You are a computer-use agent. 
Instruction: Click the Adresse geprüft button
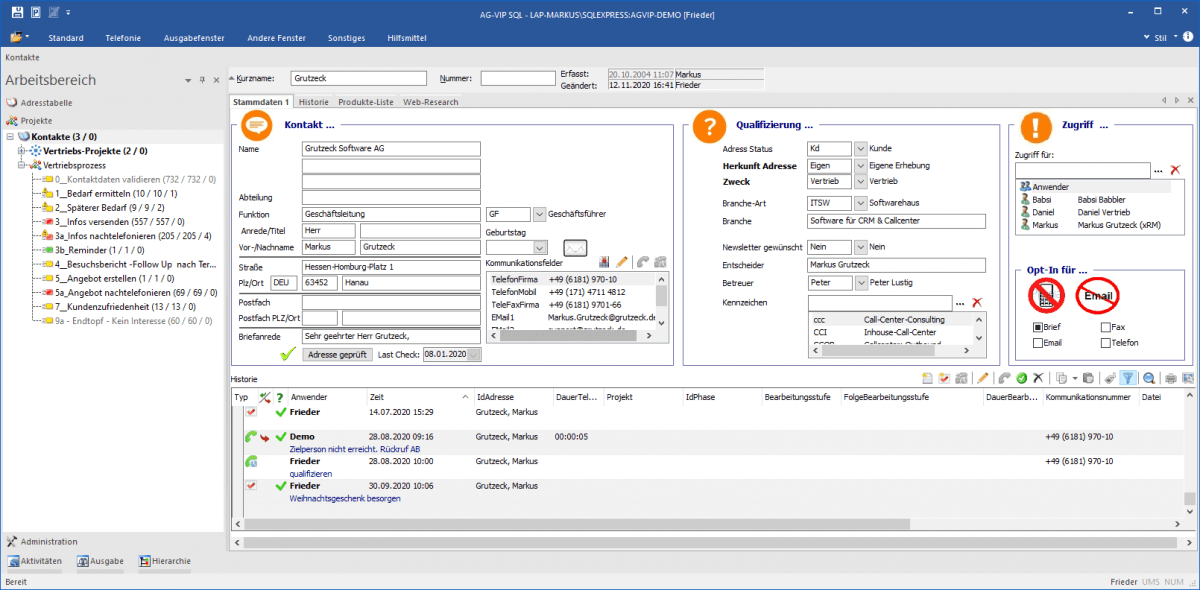[336, 354]
